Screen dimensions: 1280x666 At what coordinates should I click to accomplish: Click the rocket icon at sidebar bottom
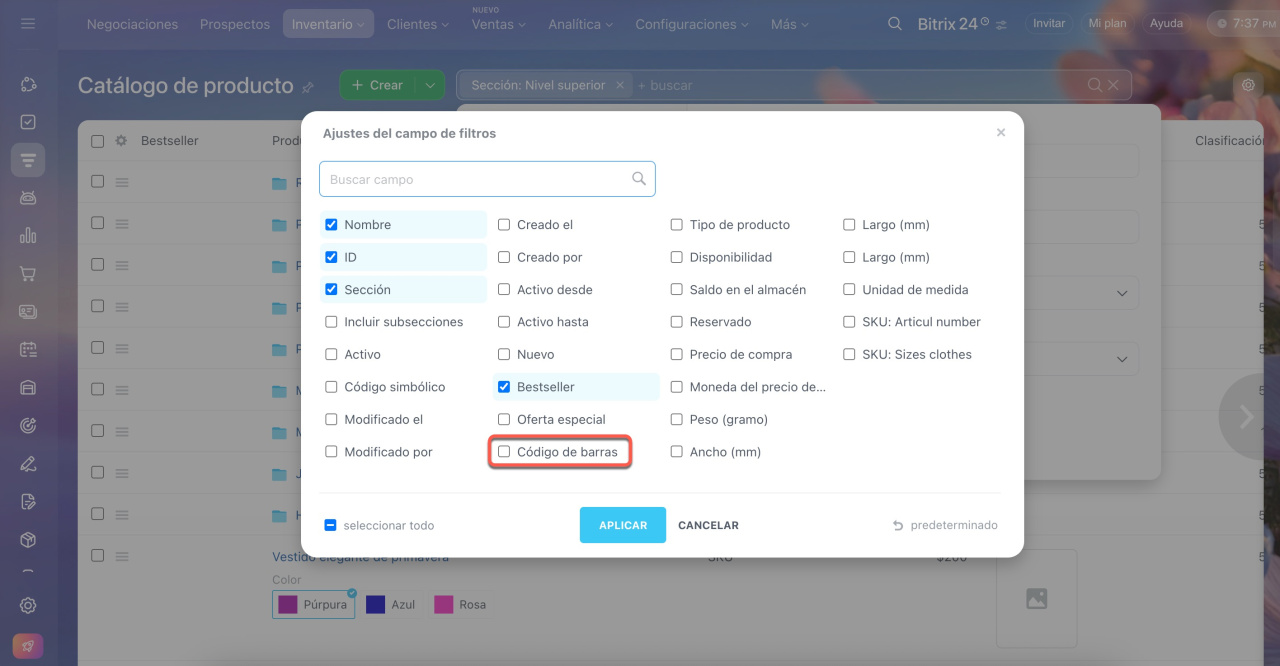28,645
